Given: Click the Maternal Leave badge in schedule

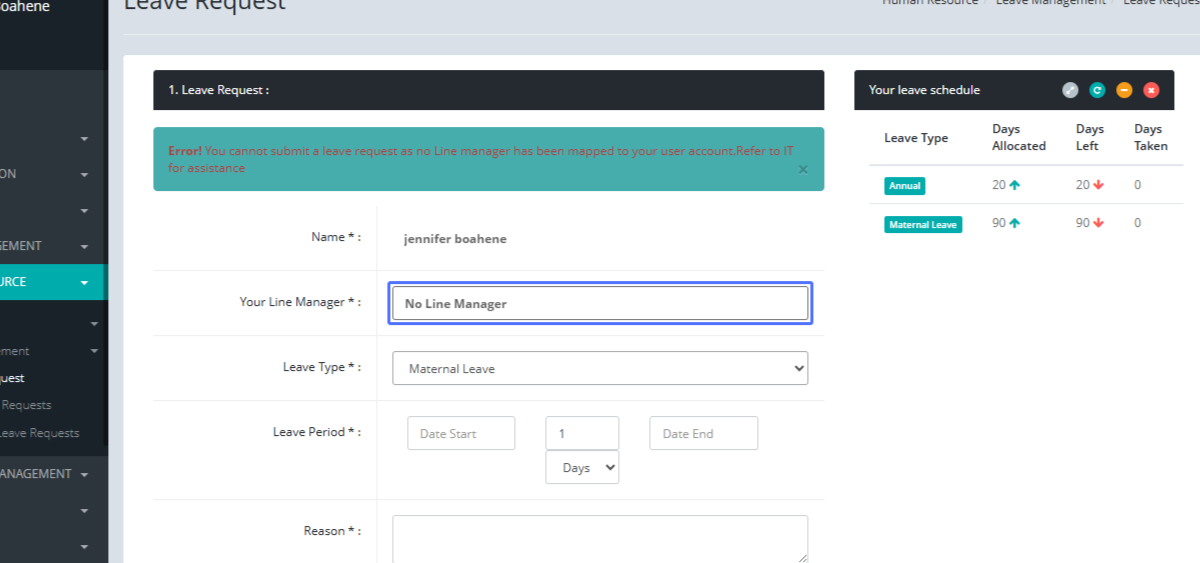Looking at the screenshot, I should pyautogui.click(x=923, y=225).
